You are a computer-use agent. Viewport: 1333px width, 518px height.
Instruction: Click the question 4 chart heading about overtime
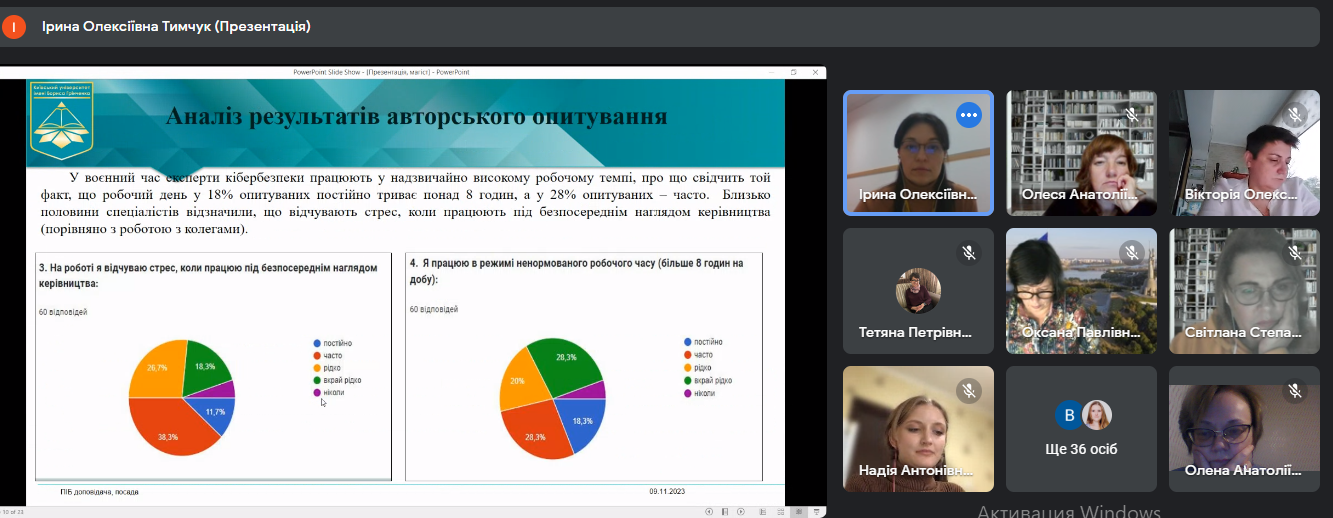[576, 271]
